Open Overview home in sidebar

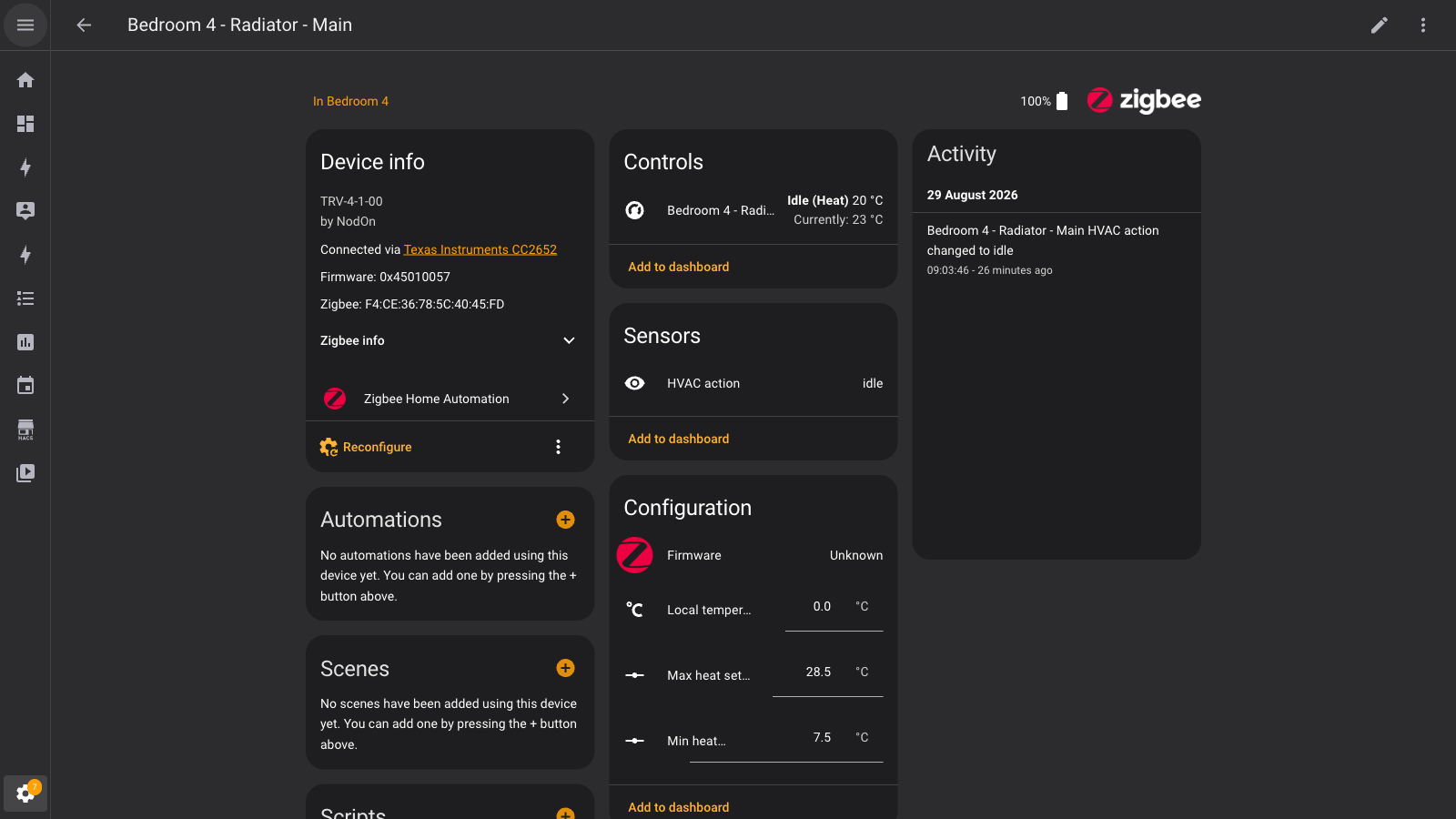[x=25, y=80]
